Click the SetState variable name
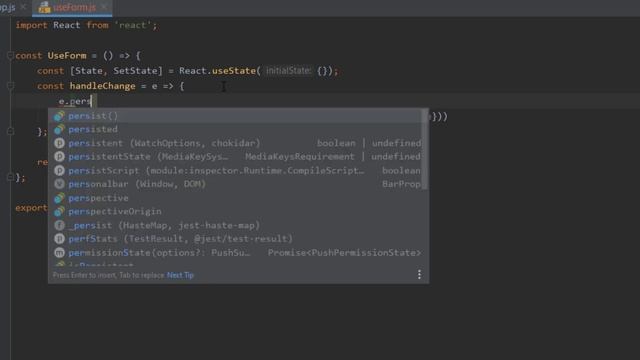 click(x=135, y=71)
